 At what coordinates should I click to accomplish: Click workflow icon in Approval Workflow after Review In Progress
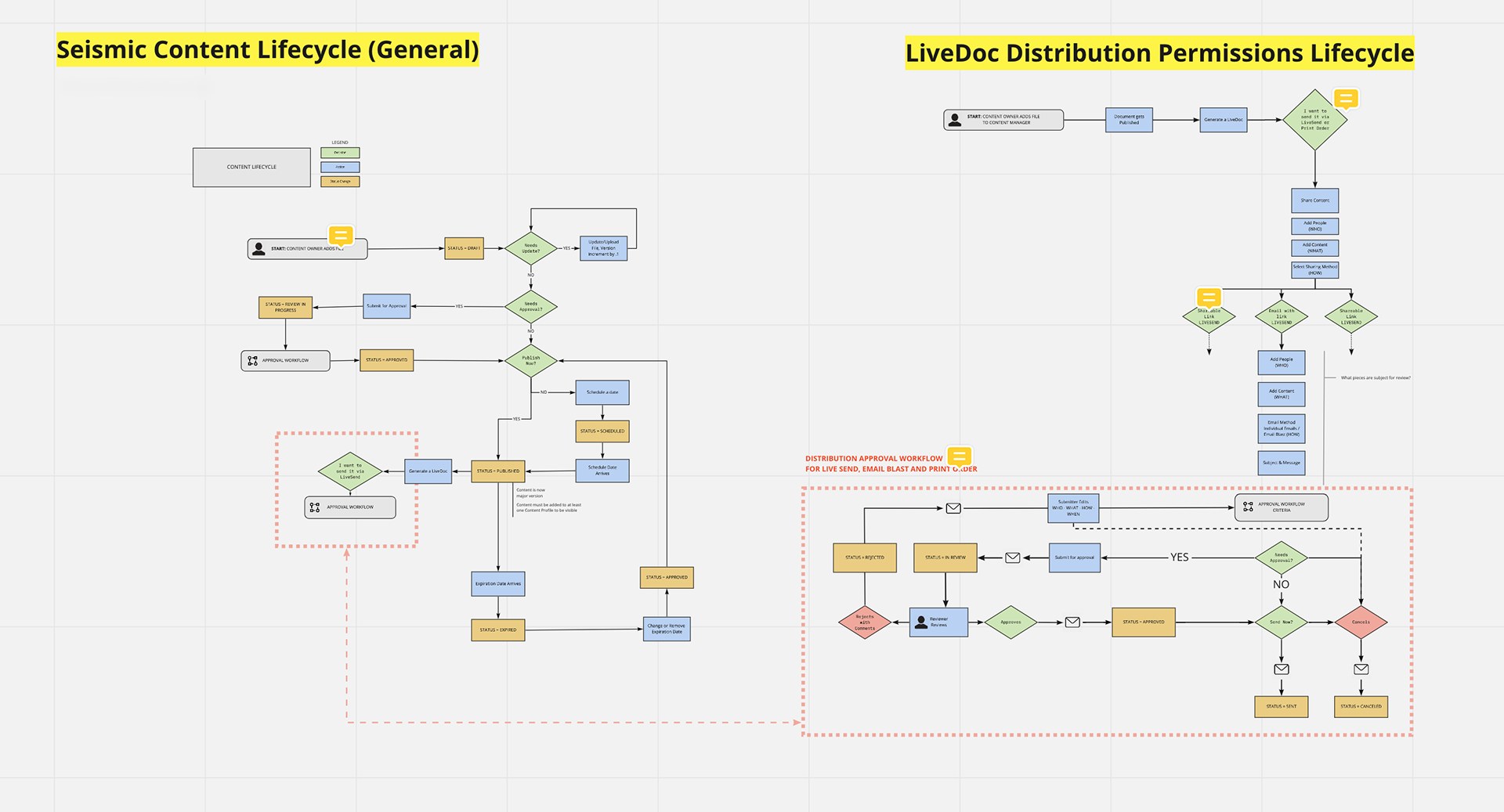252,361
